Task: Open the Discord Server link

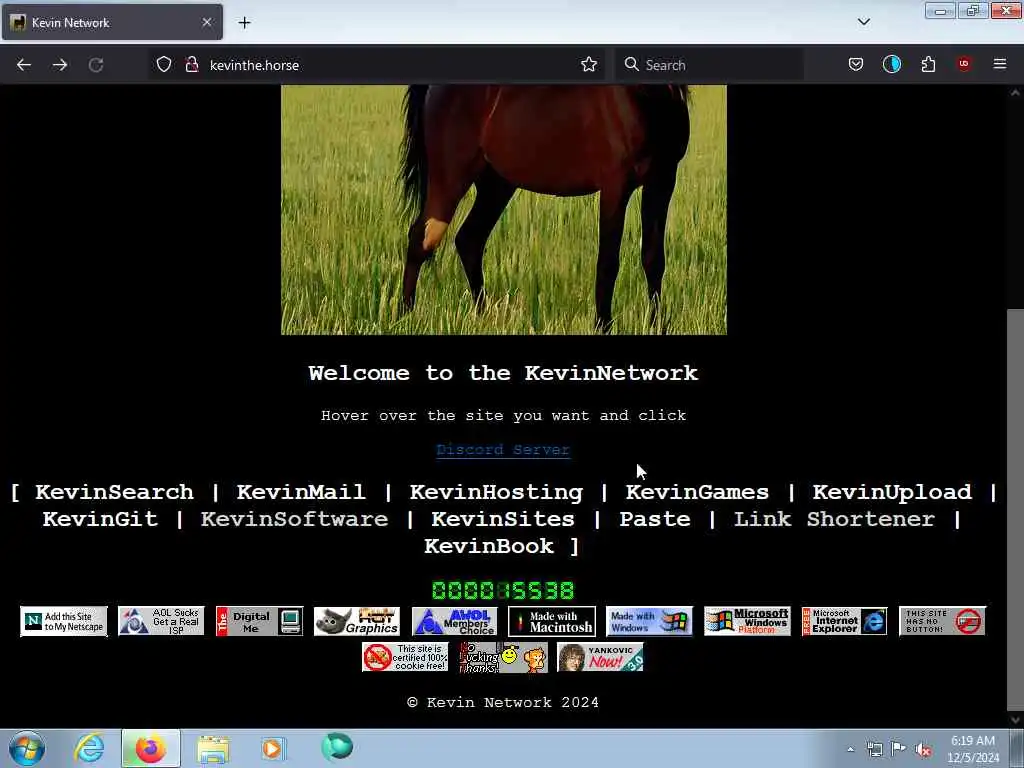Action: 503,449
